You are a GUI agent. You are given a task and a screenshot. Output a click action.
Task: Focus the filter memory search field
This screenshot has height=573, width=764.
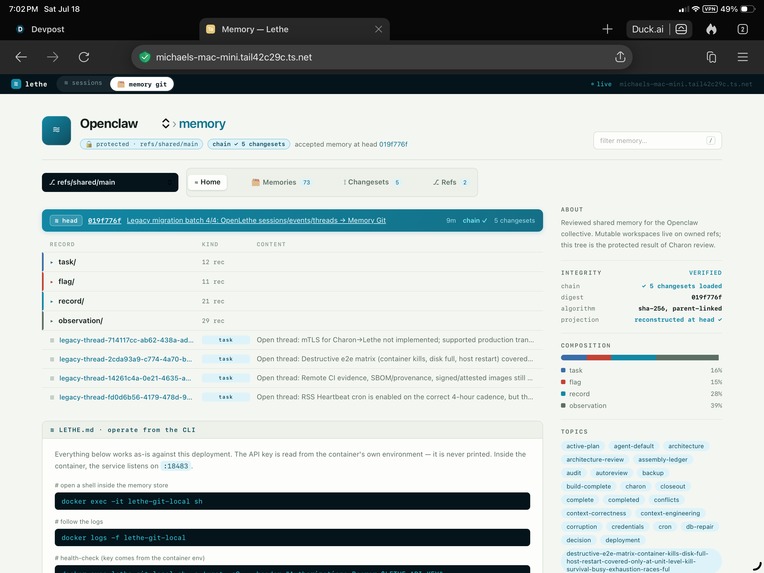click(x=657, y=140)
